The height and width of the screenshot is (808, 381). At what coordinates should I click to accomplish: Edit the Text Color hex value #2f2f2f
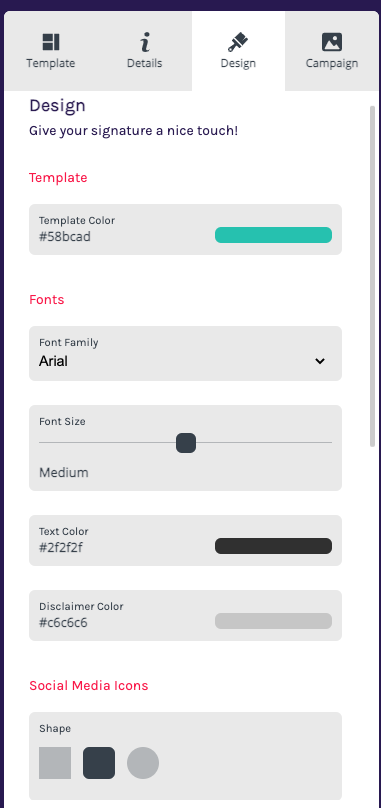click(x=61, y=547)
